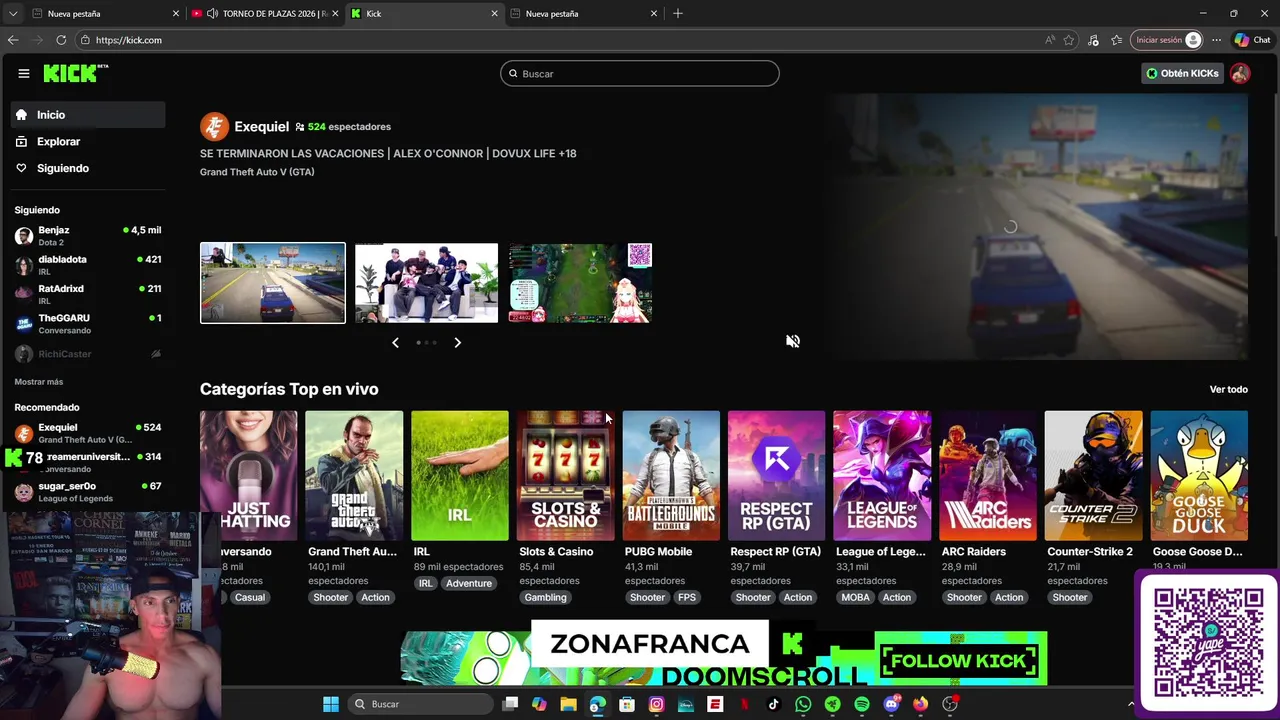Open Exequiel's channel avatar in featured stream
This screenshot has width=1280, height=720.
point(214,127)
